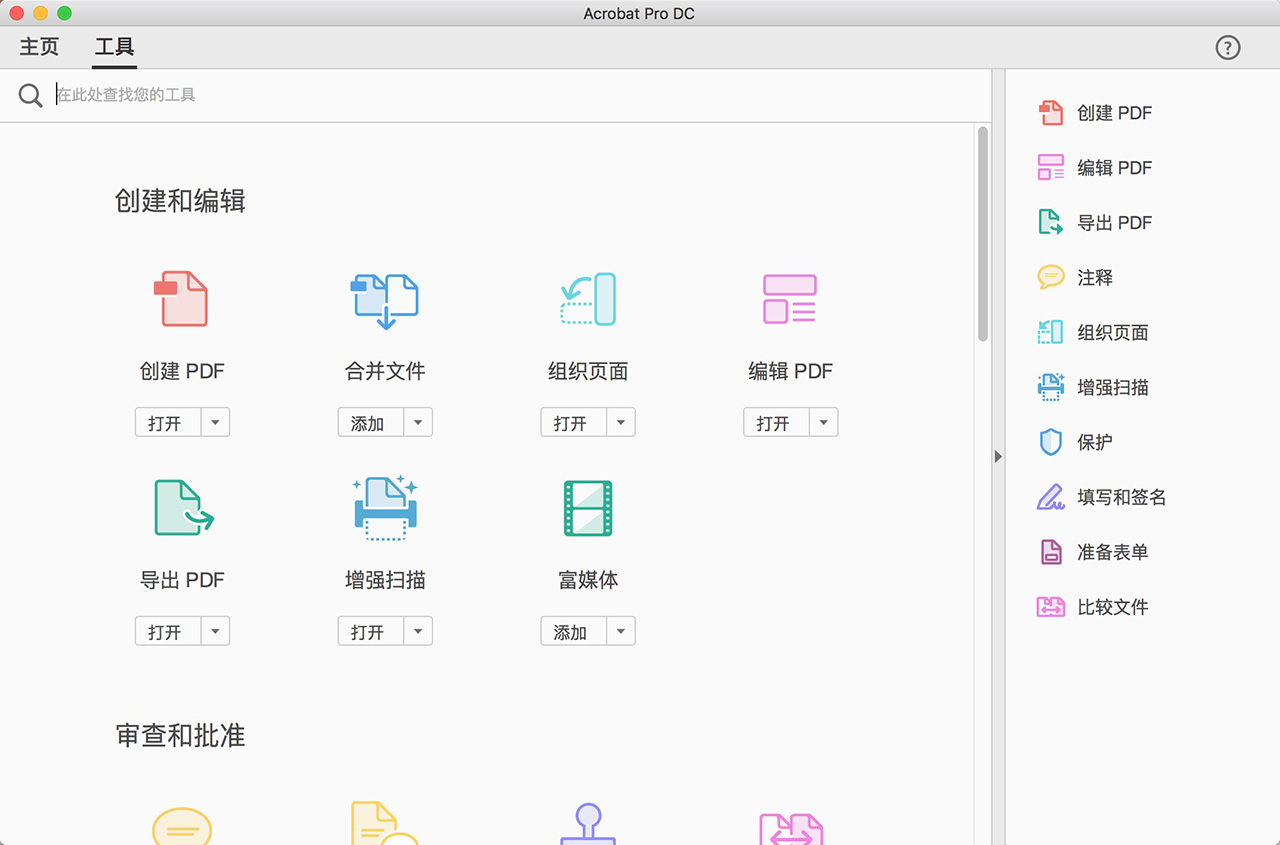Expand the dropdown arrow beside 导出 PDF 打开
This screenshot has height=845, width=1280.
(215, 631)
